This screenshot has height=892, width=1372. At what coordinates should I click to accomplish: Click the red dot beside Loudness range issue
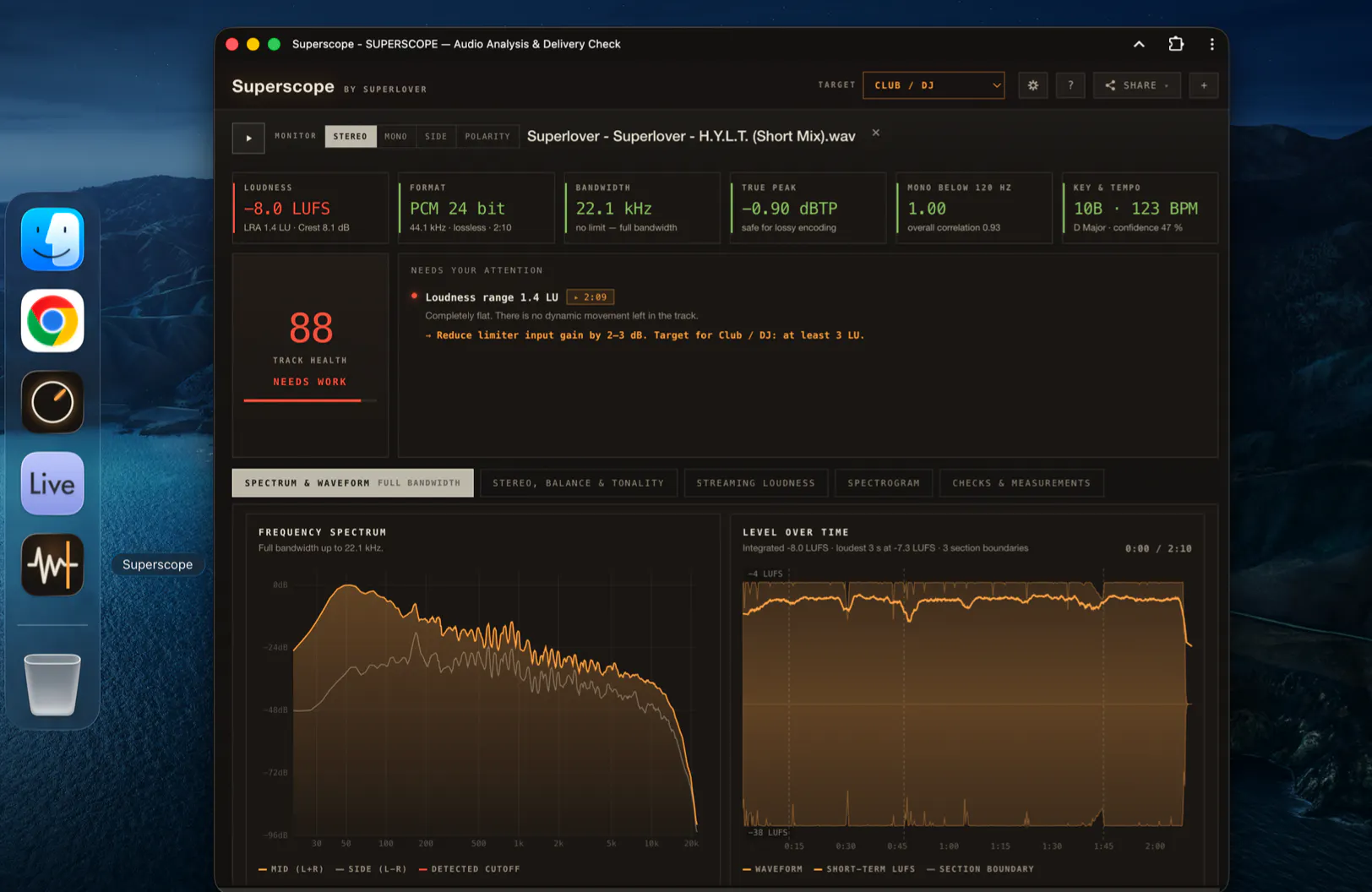pos(414,296)
